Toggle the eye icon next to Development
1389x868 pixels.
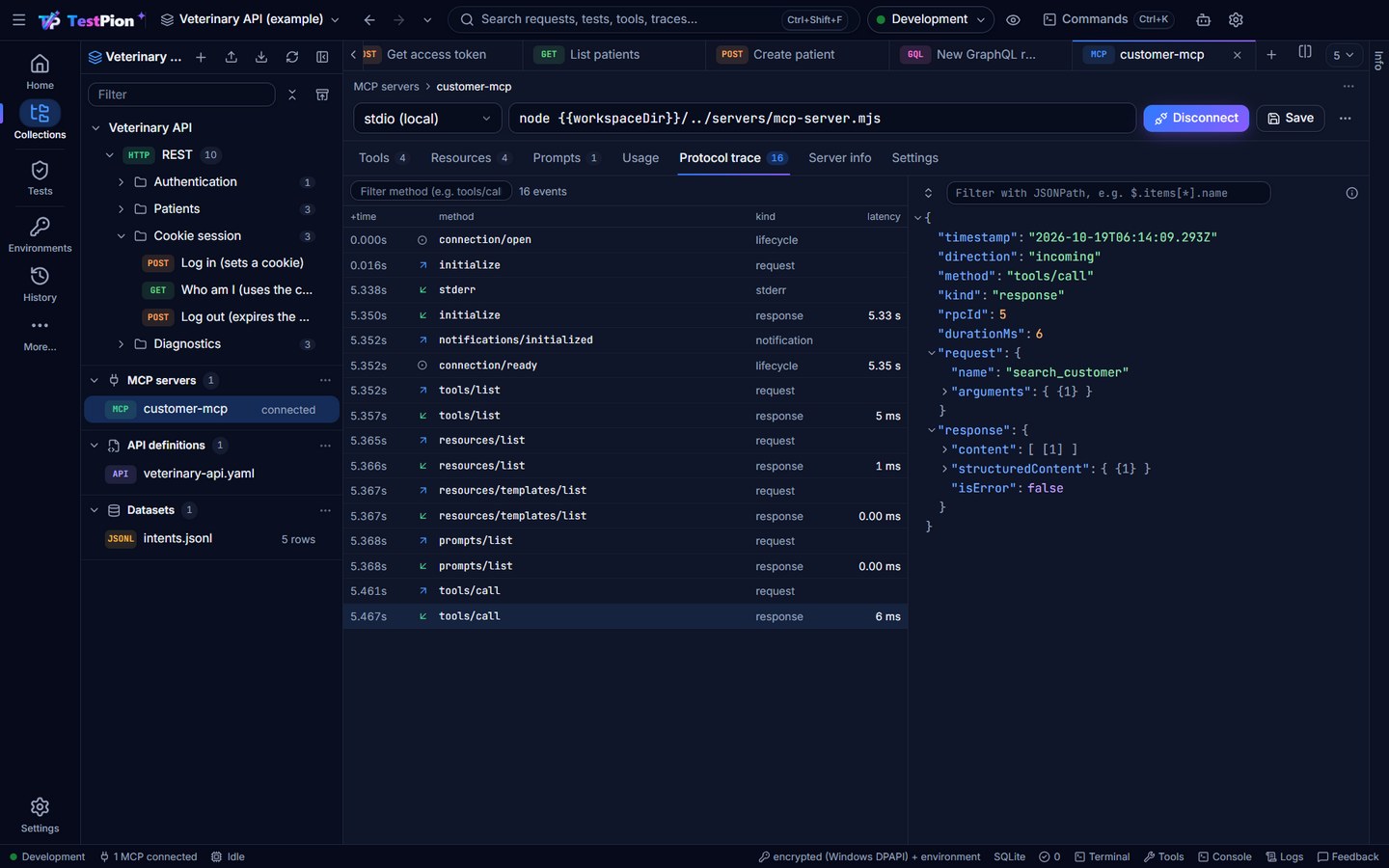point(1013,19)
